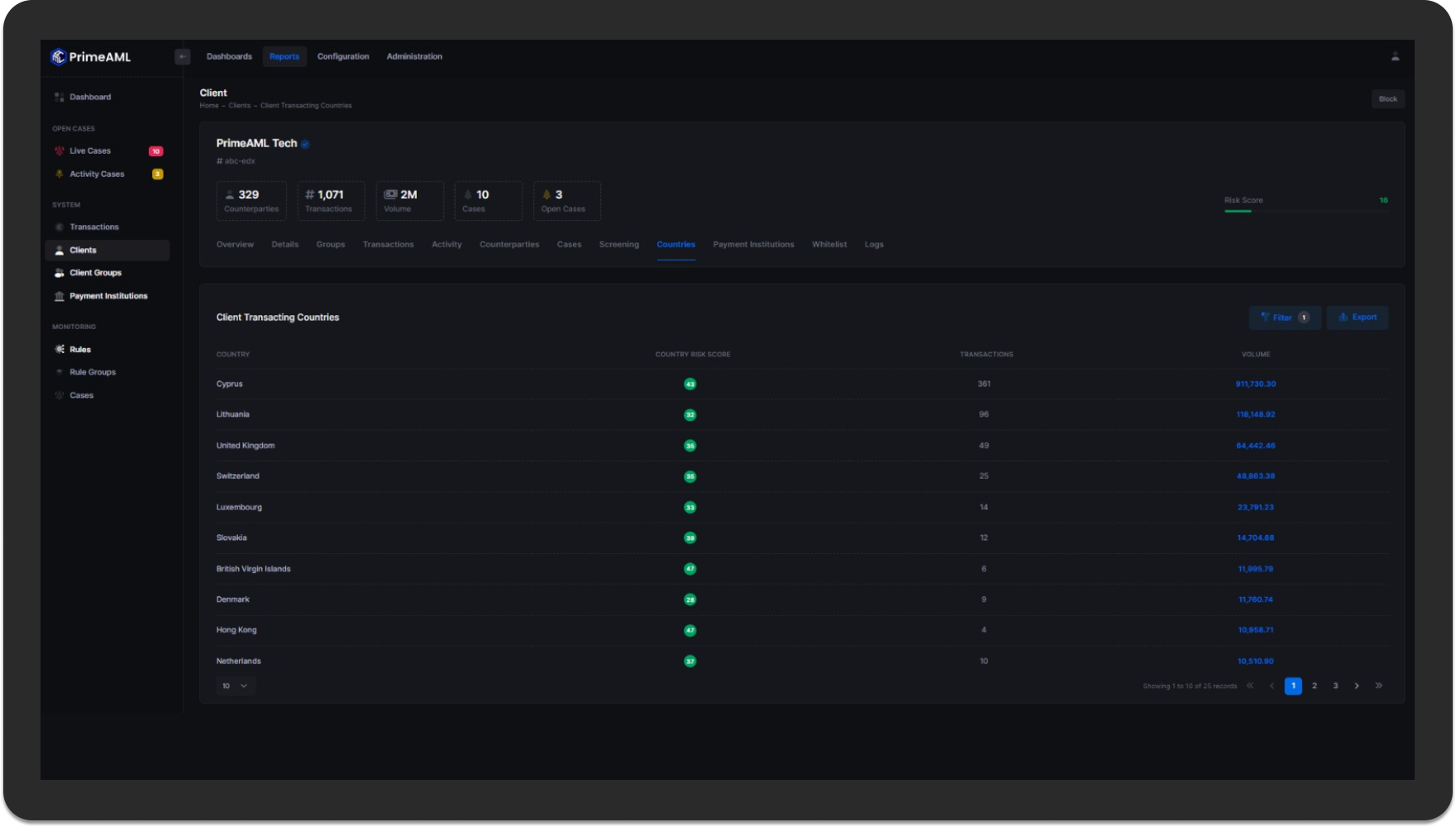Select the Countries tab

pos(676,245)
